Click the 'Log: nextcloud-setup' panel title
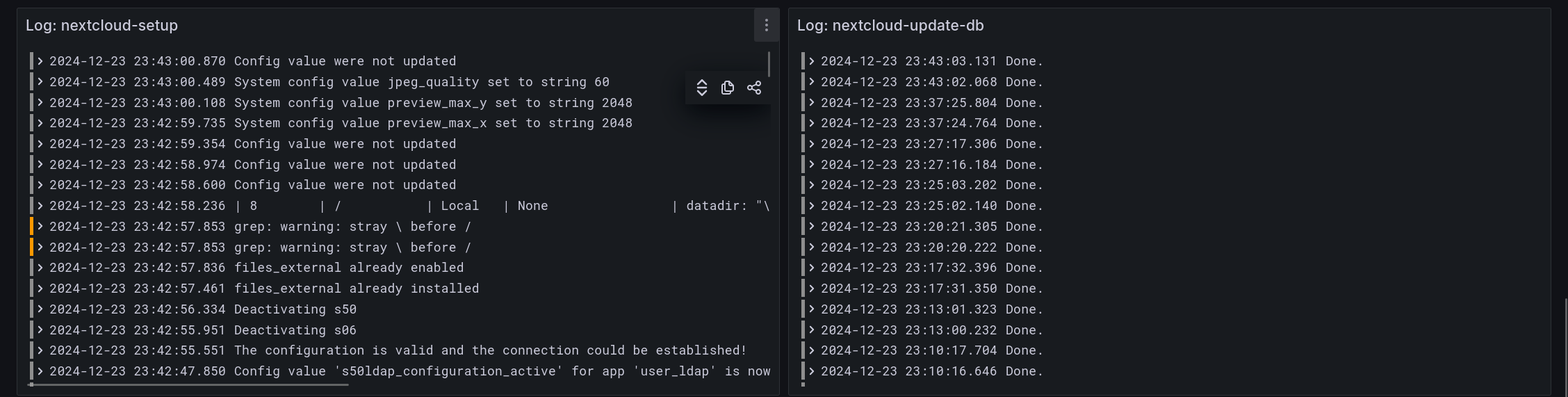The width and height of the screenshot is (1568, 397). click(x=101, y=25)
